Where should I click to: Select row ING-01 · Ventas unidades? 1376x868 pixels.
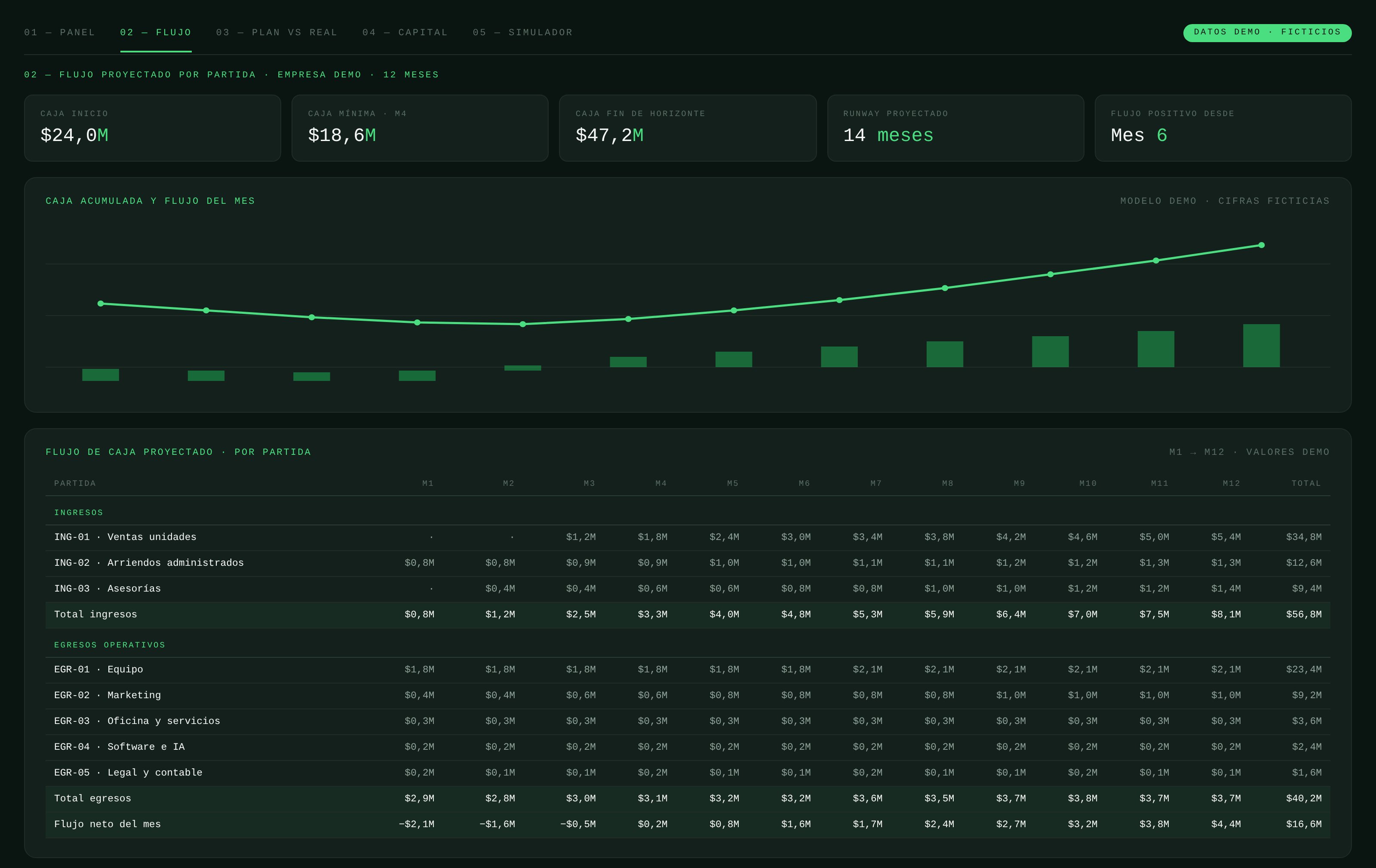coord(688,537)
